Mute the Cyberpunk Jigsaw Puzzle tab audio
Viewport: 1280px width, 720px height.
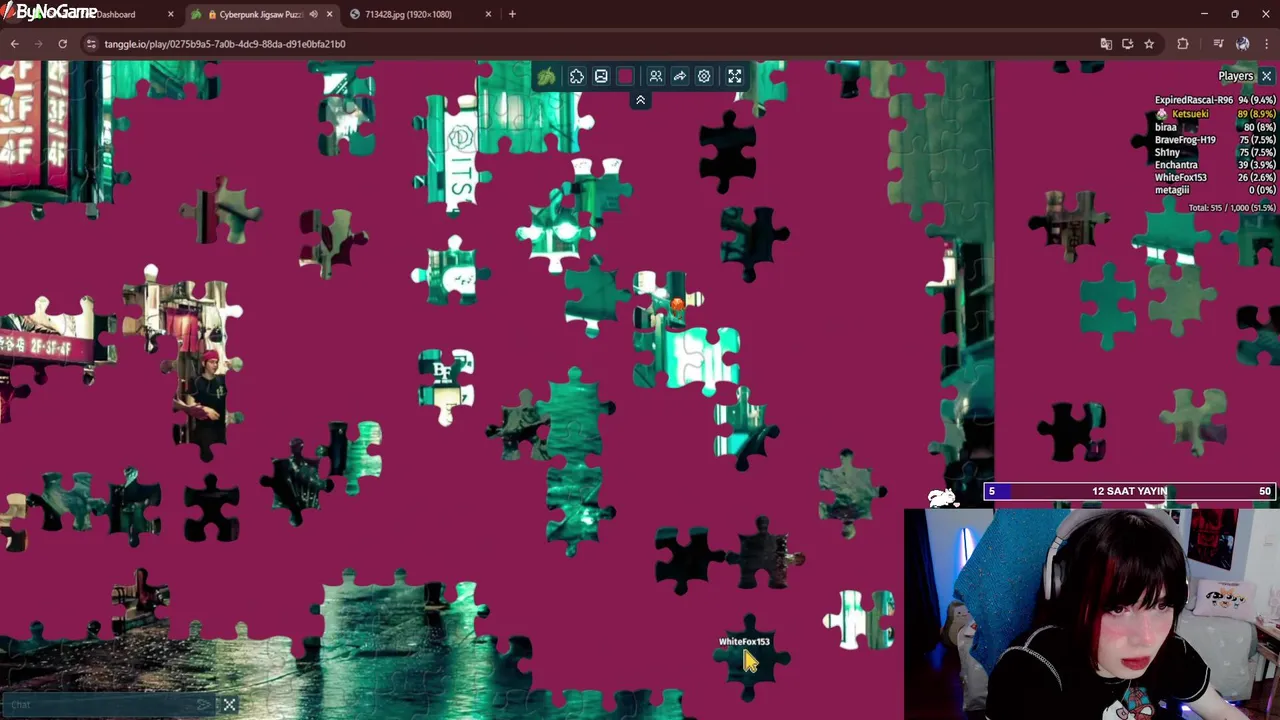314,14
